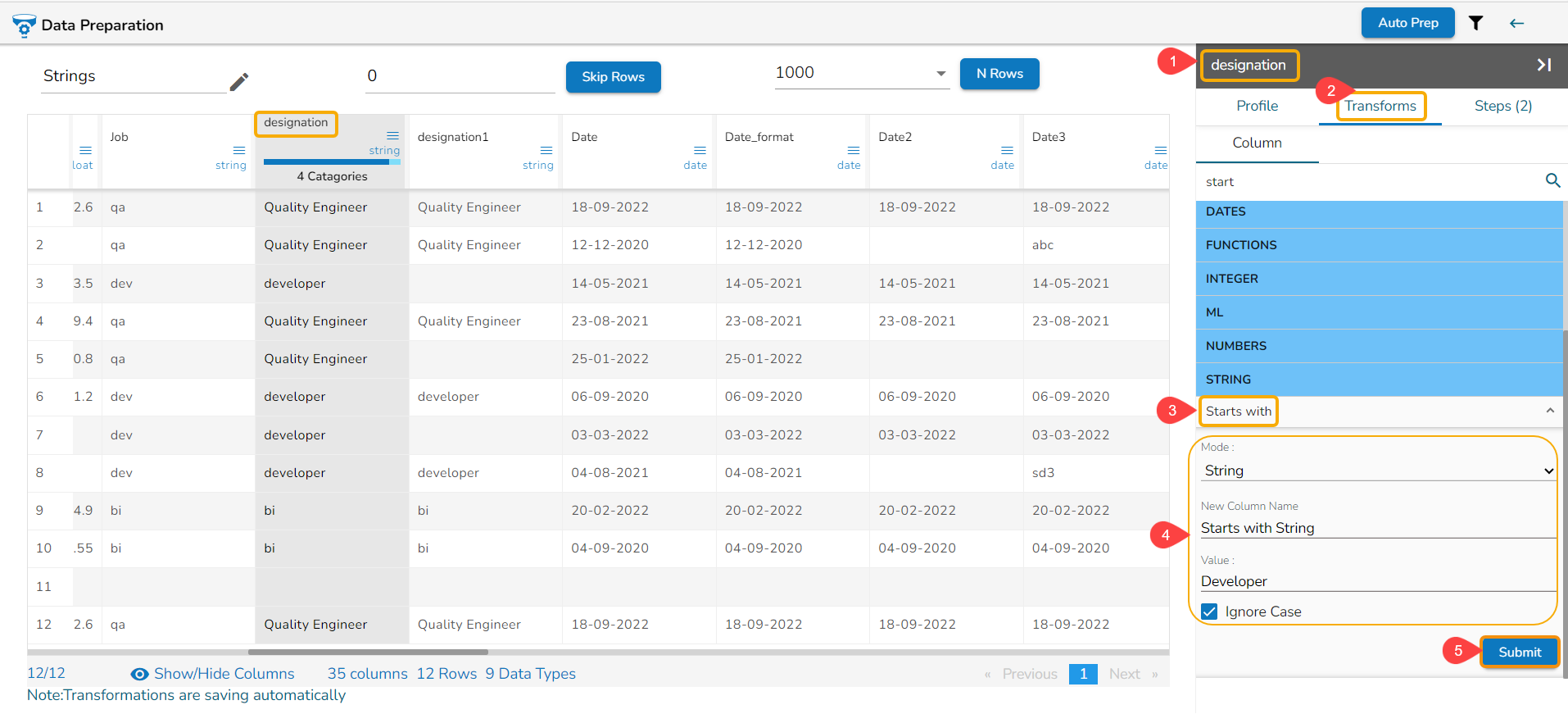Collapse the side panel with arrow-bar icon
The image size is (1568, 714).
(1544, 65)
